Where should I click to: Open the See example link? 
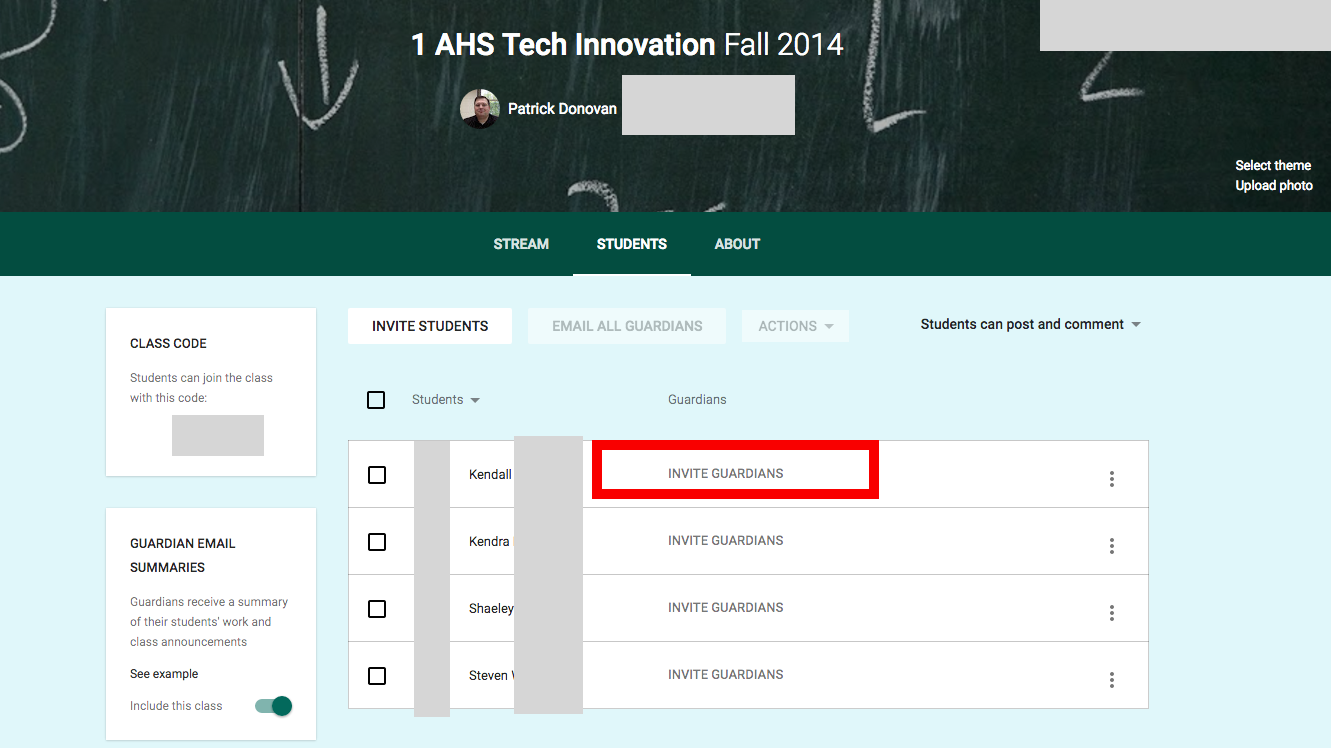(x=164, y=674)
